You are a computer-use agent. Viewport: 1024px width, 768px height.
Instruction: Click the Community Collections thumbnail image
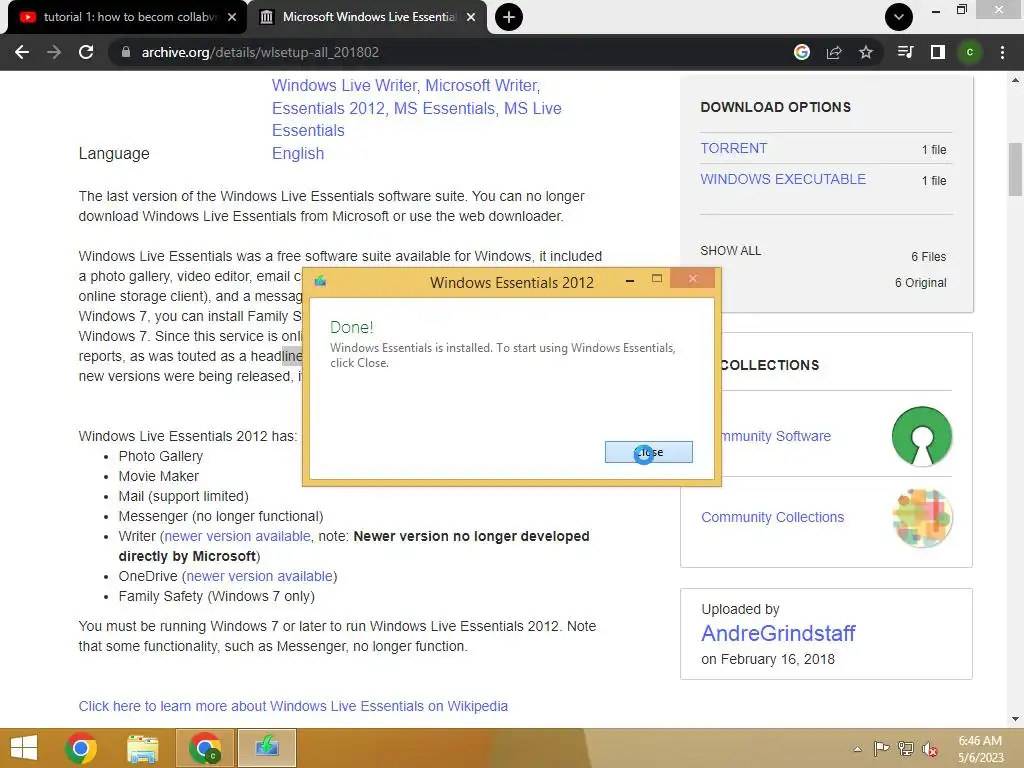tap(922, 518)
